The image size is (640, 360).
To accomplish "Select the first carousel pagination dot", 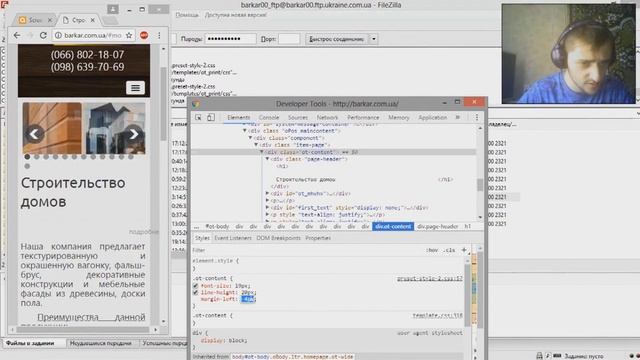I will (27, 157).
